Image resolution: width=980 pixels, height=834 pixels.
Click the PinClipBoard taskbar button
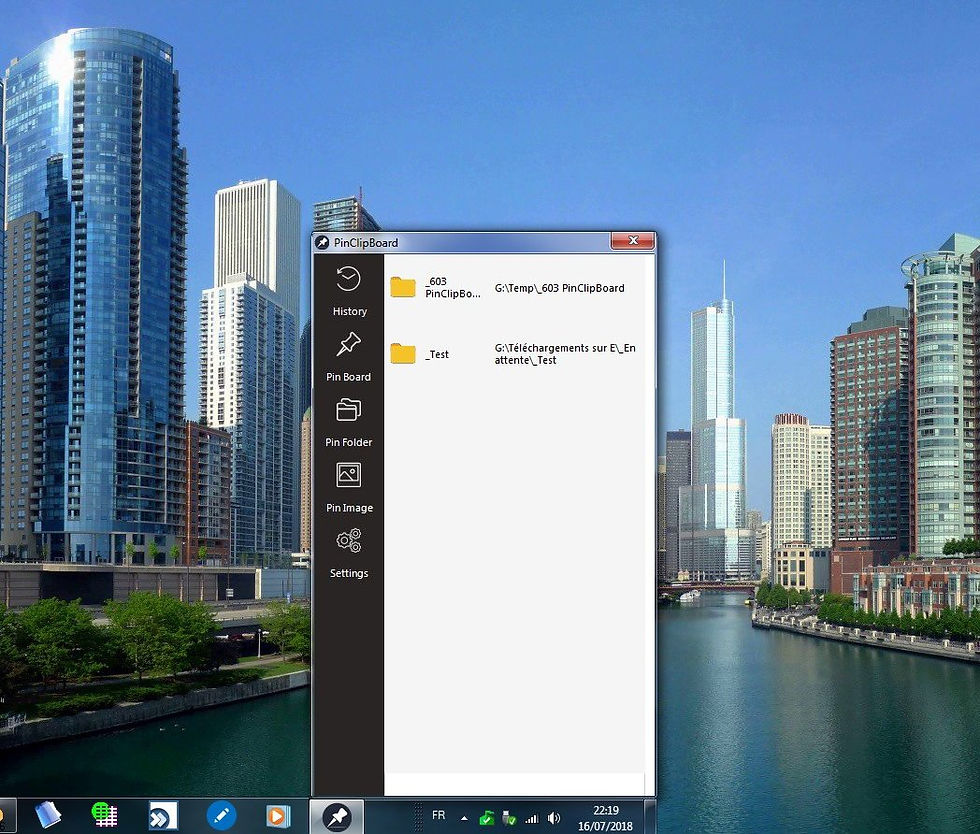[337, 816]
